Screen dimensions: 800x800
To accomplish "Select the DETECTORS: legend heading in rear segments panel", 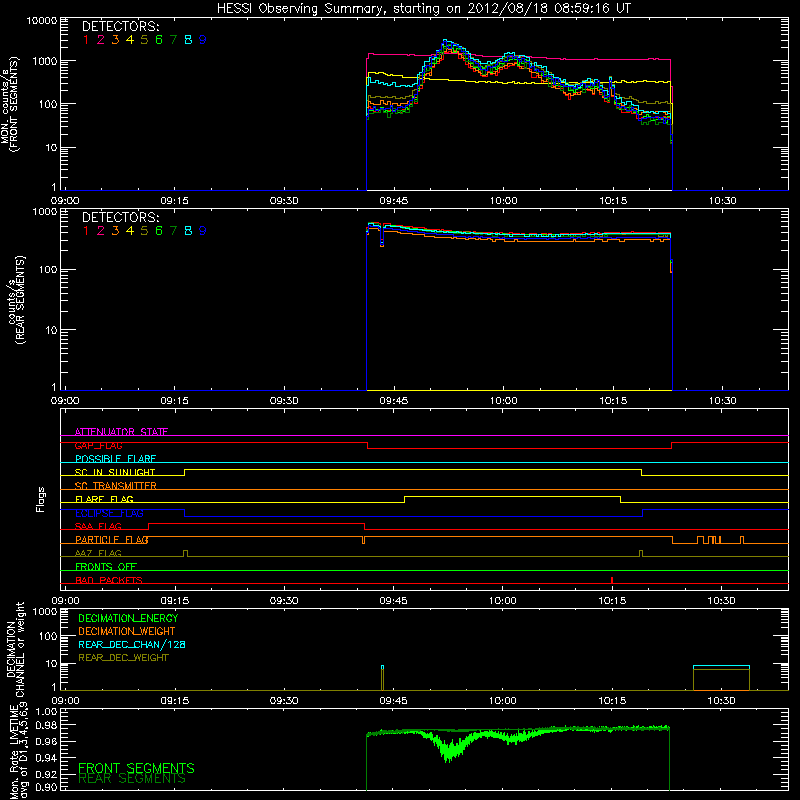I will tap(120, 217).
